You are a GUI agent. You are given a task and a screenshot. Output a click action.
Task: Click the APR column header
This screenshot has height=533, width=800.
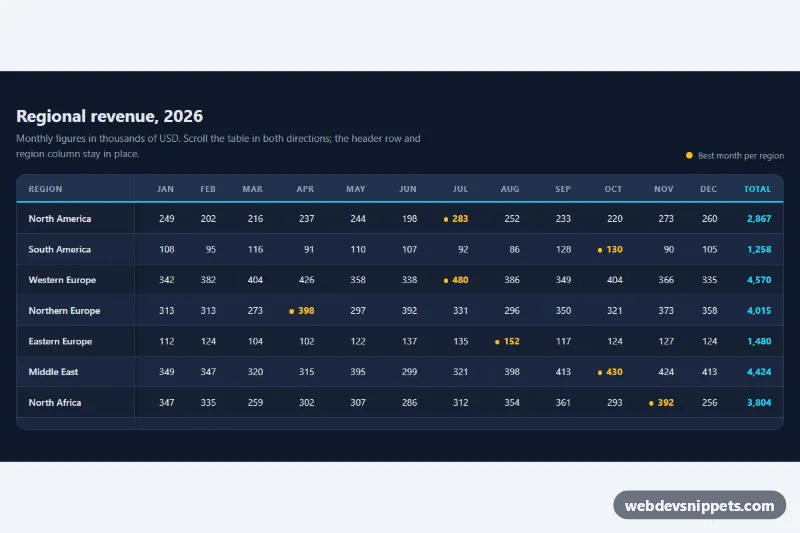point(305,189)
